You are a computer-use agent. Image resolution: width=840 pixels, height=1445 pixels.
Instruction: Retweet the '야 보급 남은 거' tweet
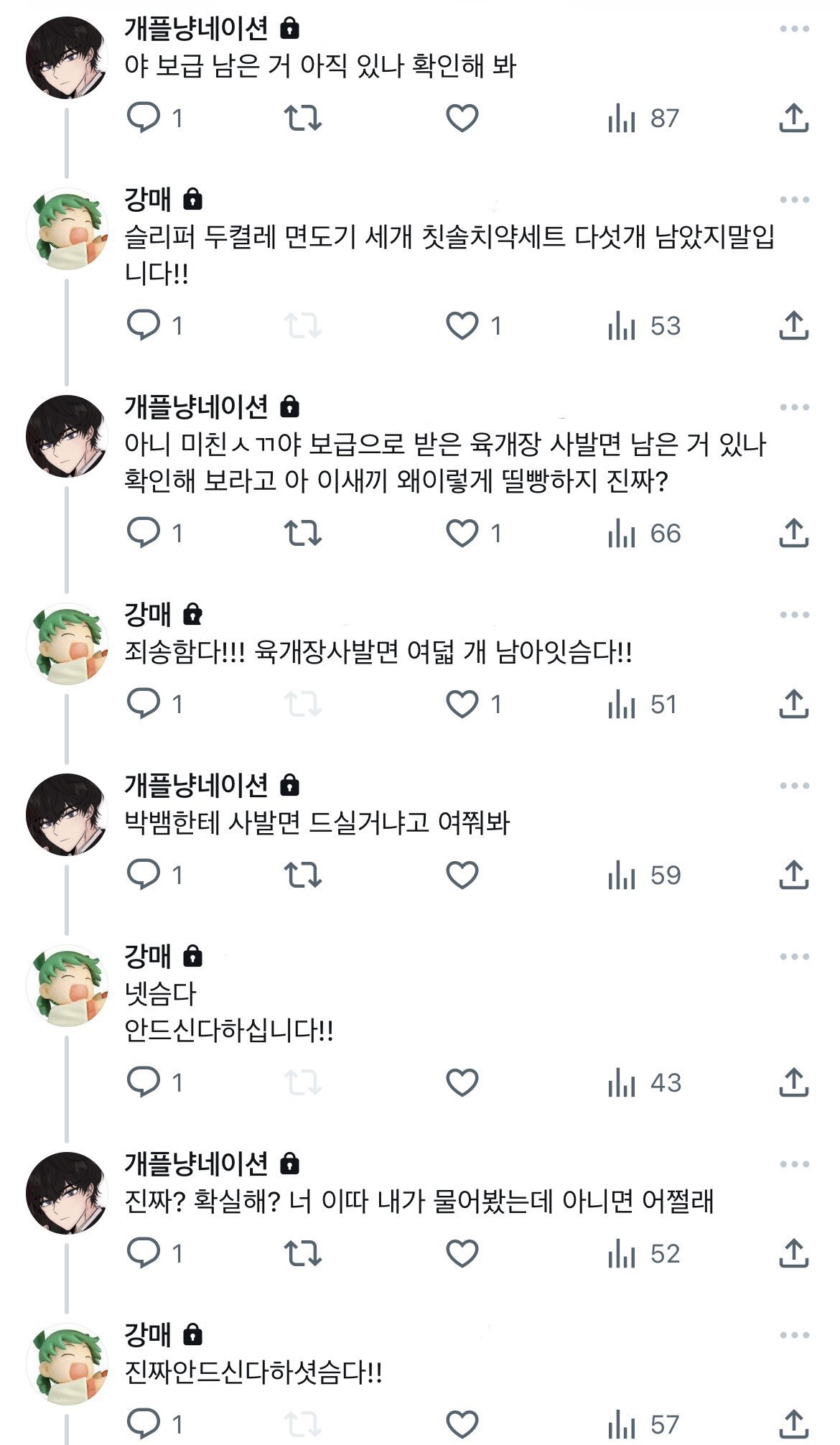[x=303, y=118]
